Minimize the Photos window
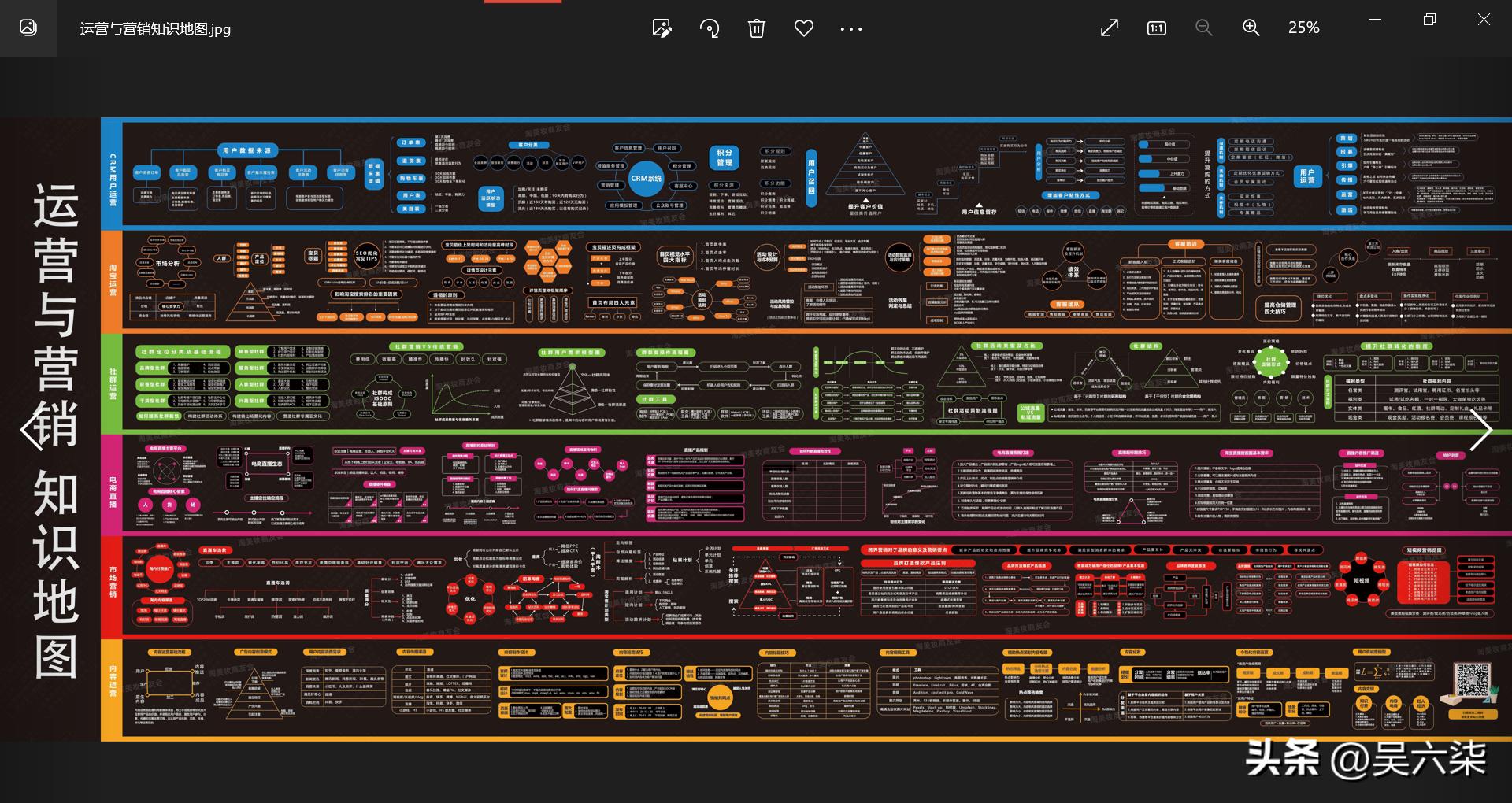The width and height of the screenshot is (1512, 803). click(1376, 20)
